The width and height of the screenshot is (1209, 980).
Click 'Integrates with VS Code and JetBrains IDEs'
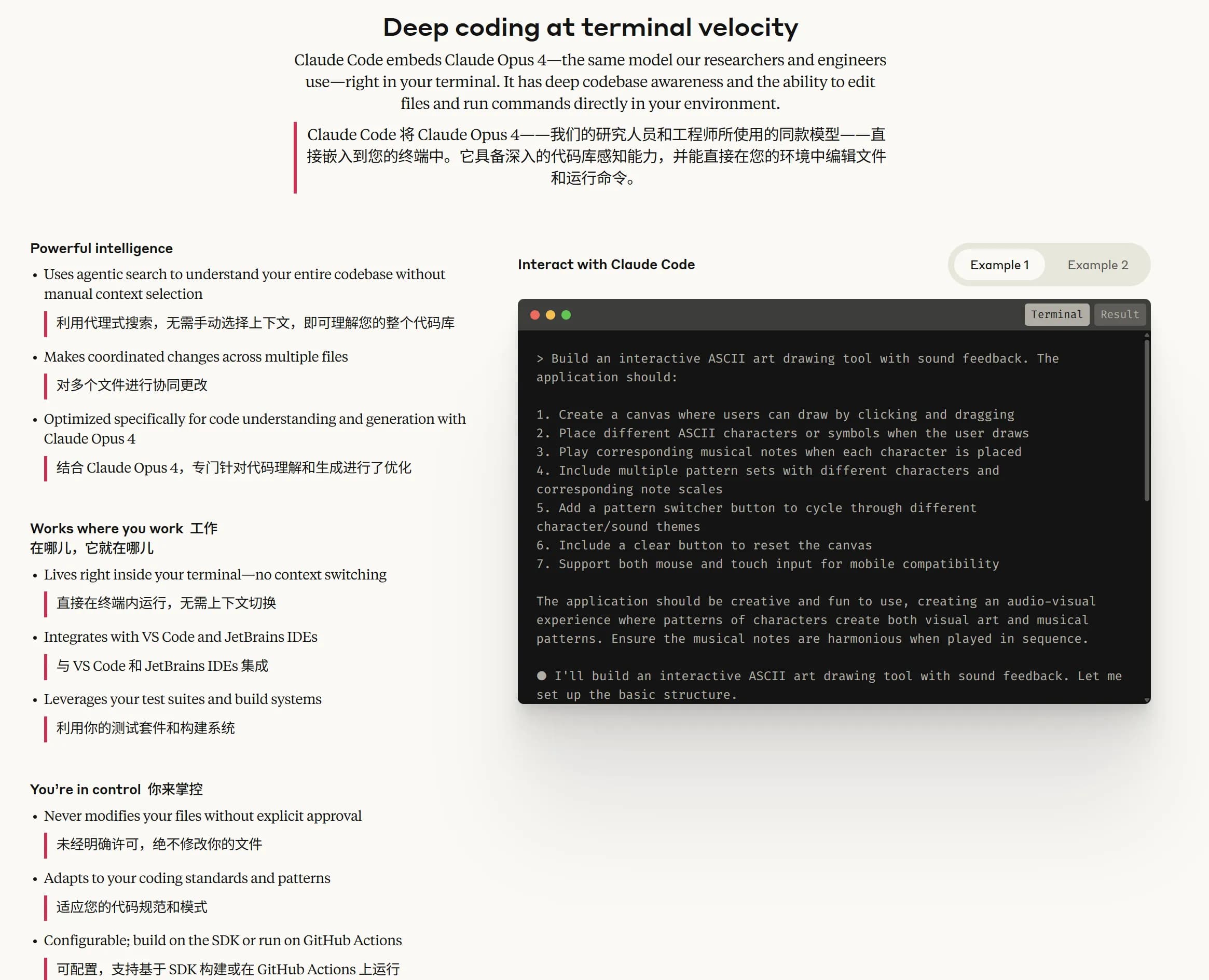181,637
